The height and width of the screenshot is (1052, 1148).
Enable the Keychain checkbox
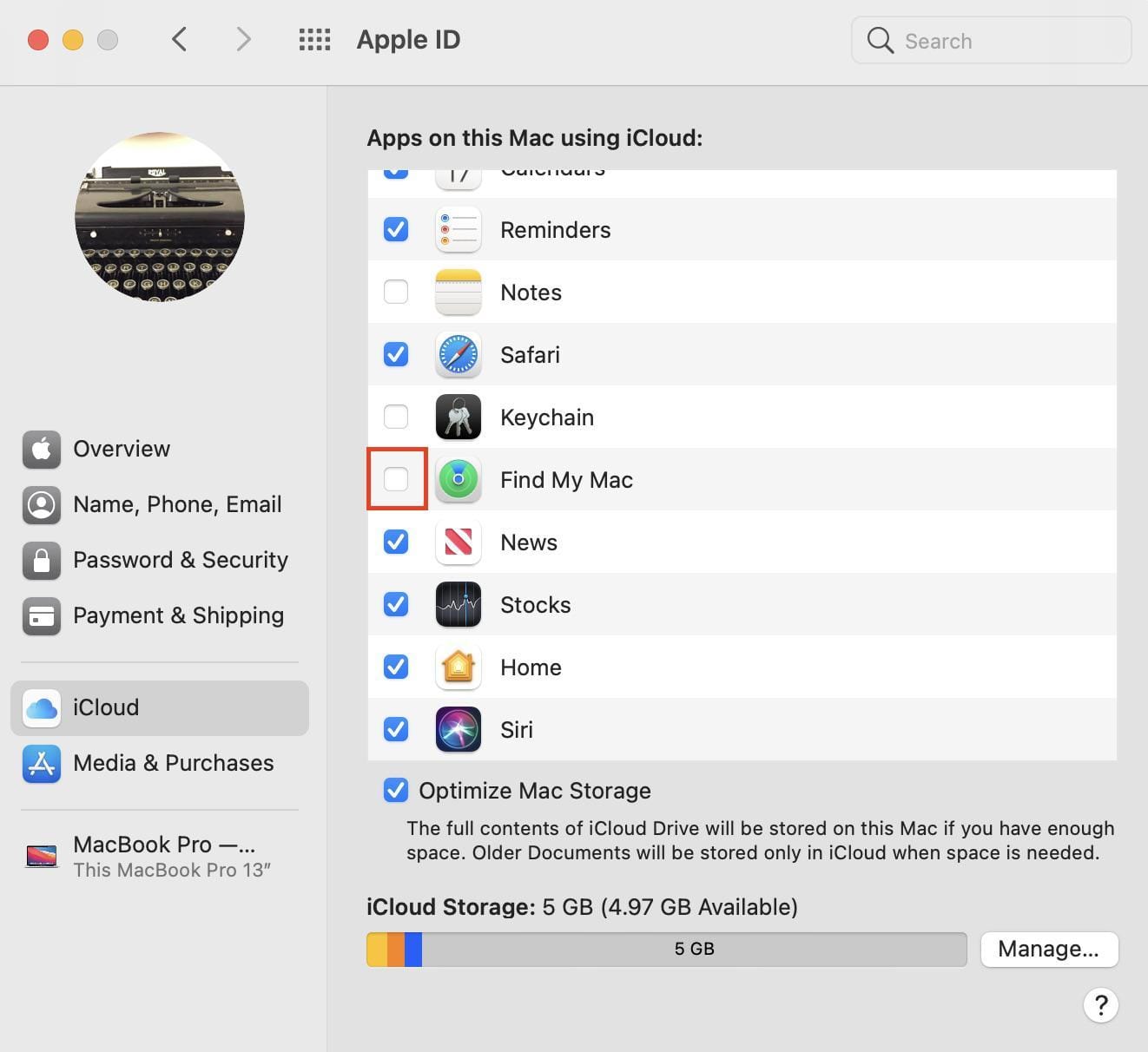[x=396, y=418]
